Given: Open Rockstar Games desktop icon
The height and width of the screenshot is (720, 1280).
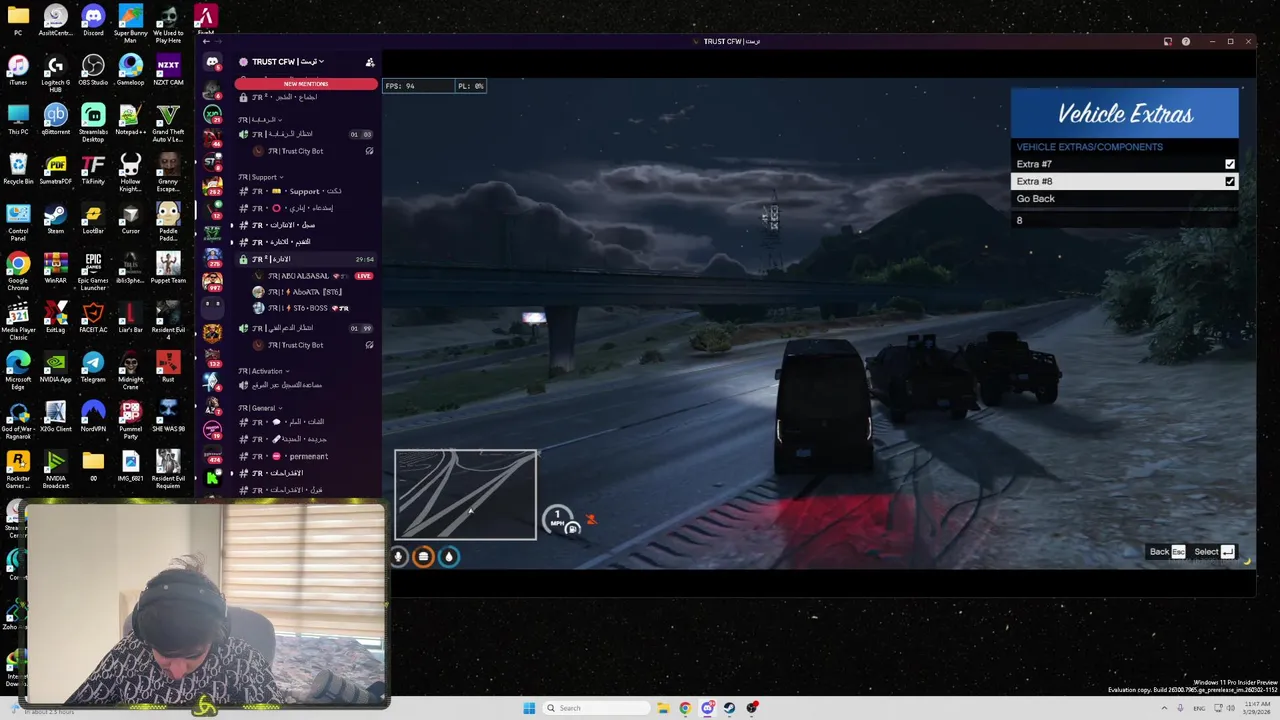Looking at the screenshot, I should coord(18,469).
